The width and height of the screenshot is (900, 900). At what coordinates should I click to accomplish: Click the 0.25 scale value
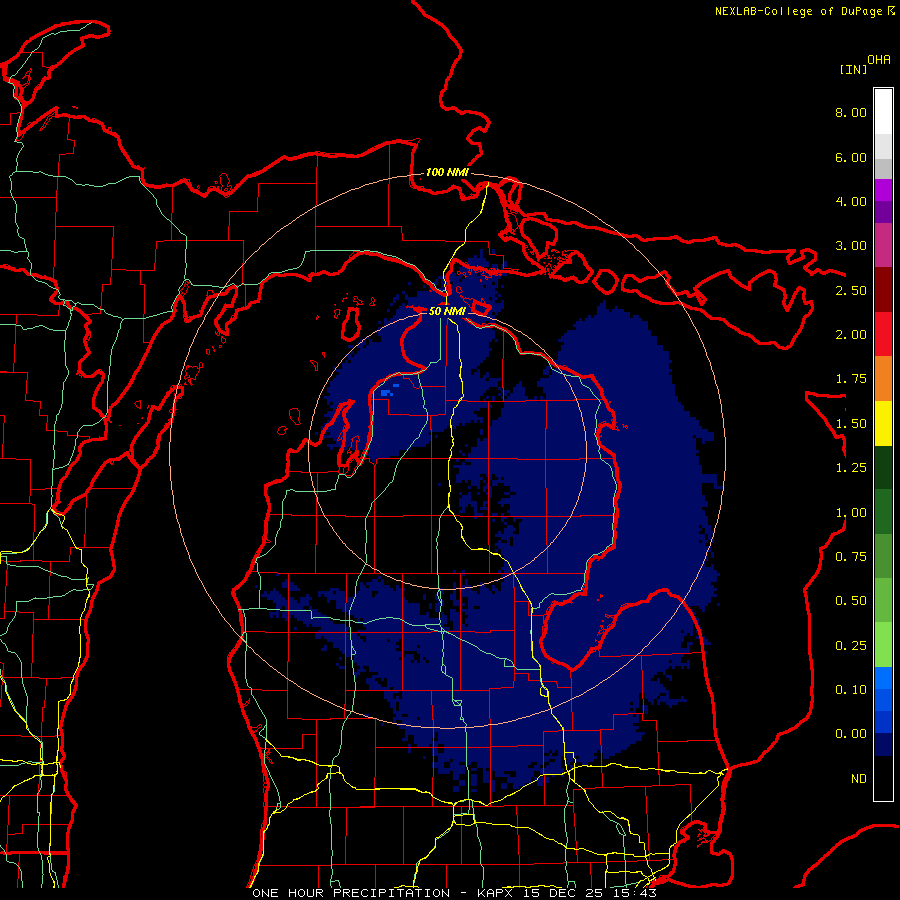tap(851, 646)
